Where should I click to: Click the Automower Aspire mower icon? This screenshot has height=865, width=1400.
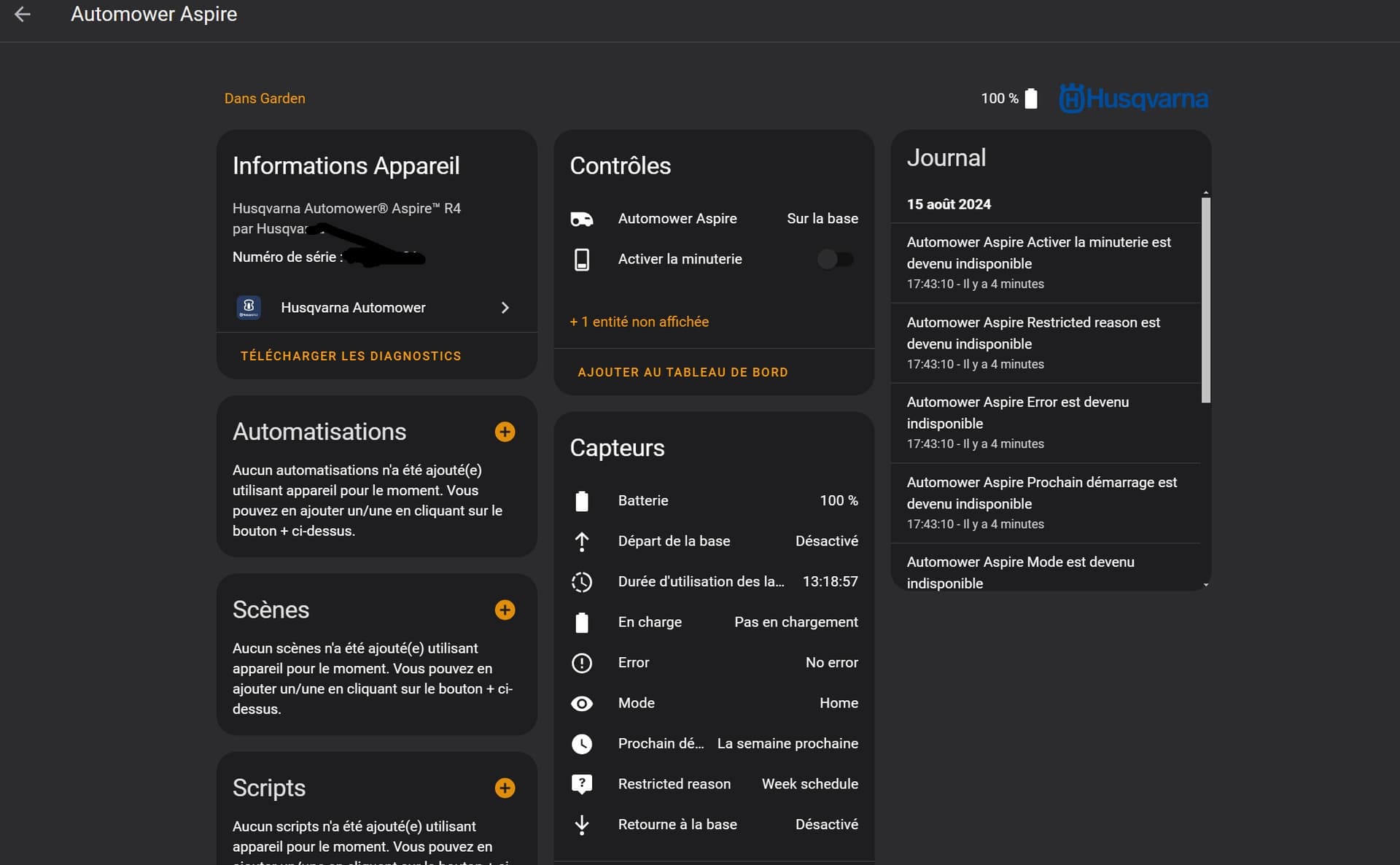click(581, 219)
